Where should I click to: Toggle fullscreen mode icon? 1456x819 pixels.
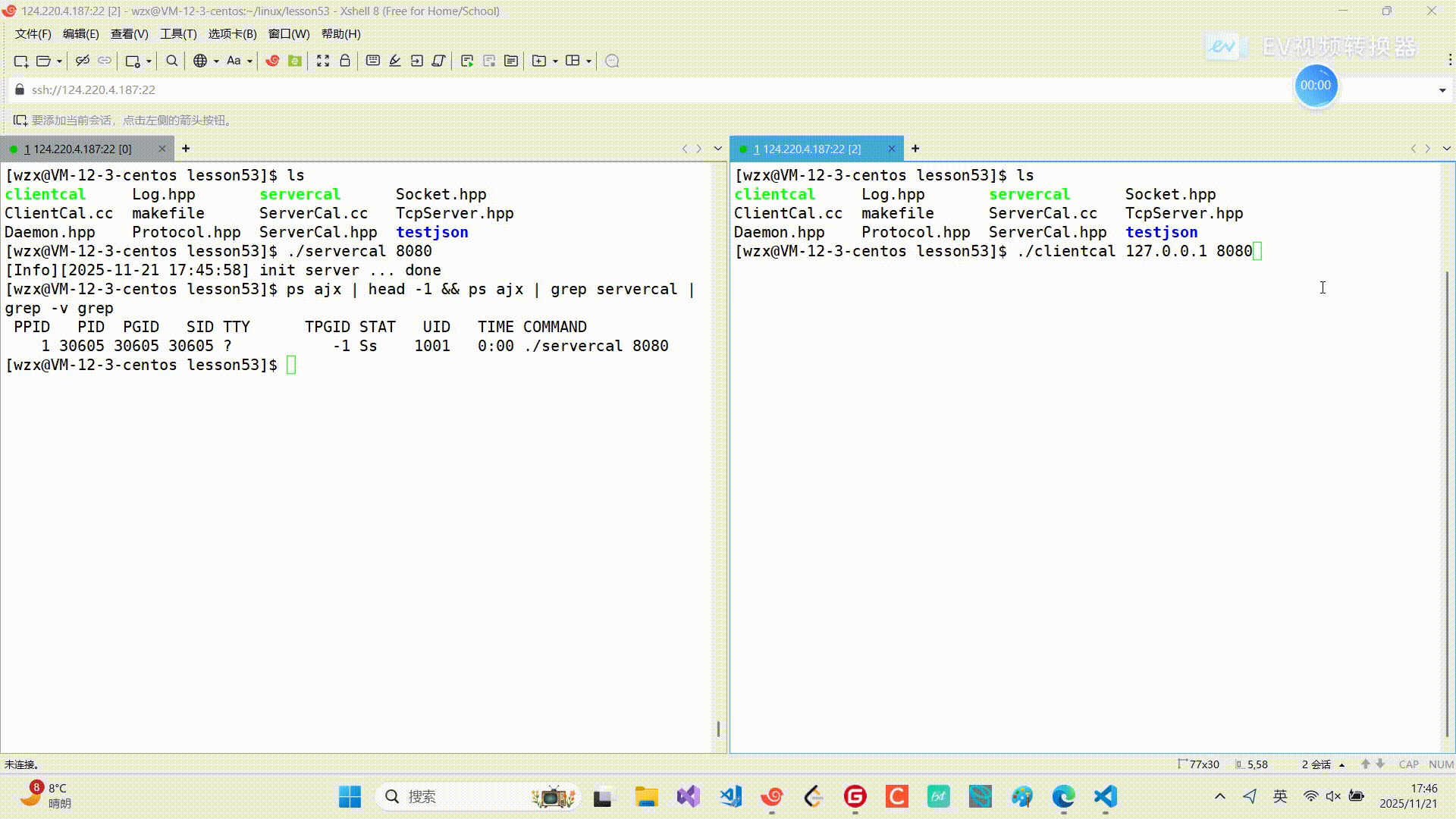point(323,61)
